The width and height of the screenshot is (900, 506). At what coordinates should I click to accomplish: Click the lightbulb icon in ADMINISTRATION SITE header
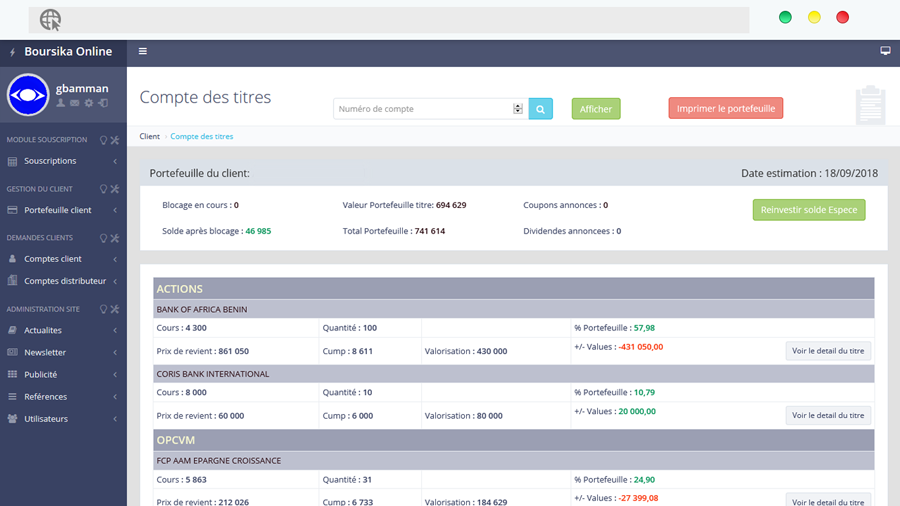coord(103,309)
